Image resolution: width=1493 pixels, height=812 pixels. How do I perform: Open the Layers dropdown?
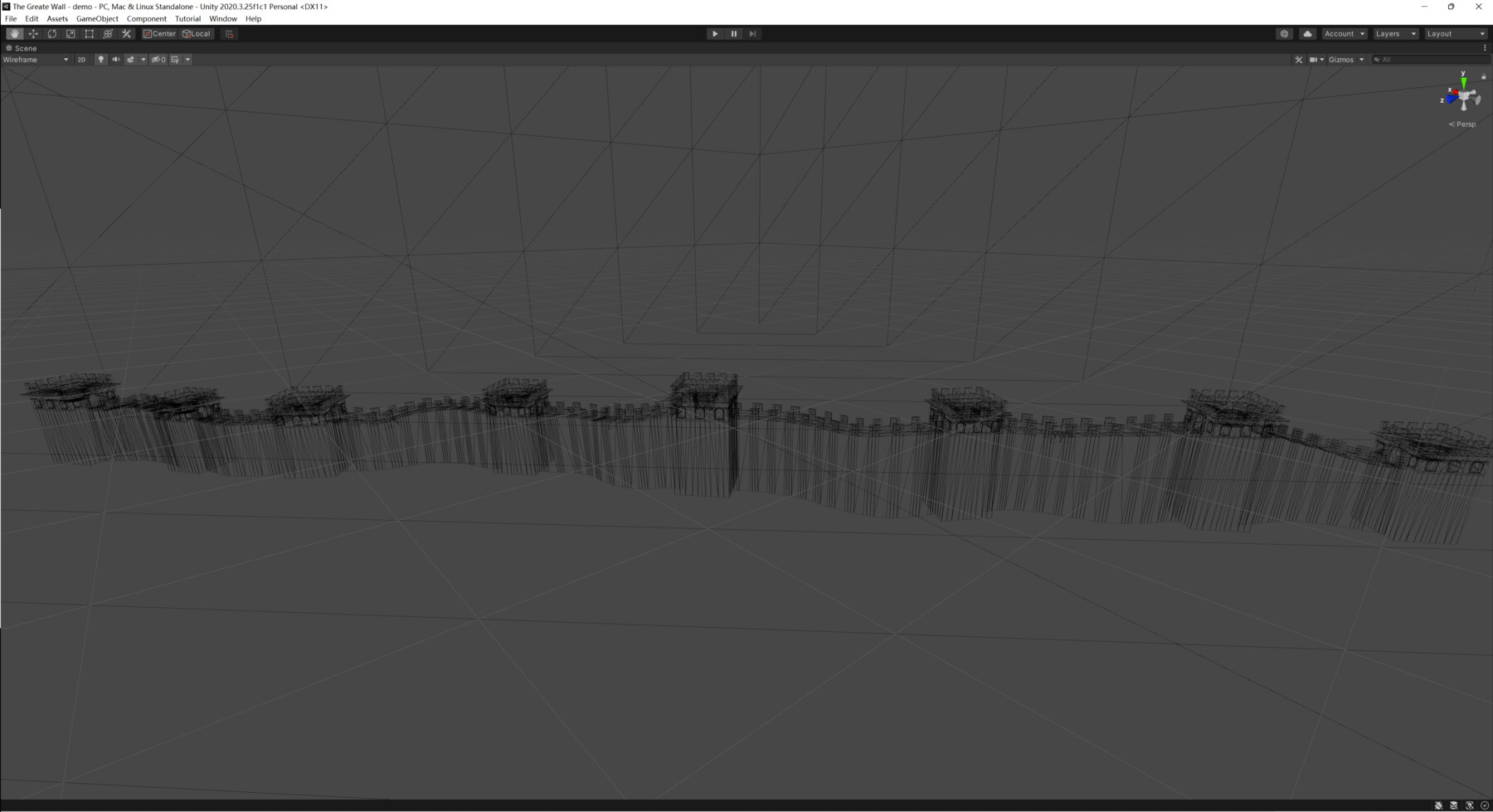point(1396,34)
